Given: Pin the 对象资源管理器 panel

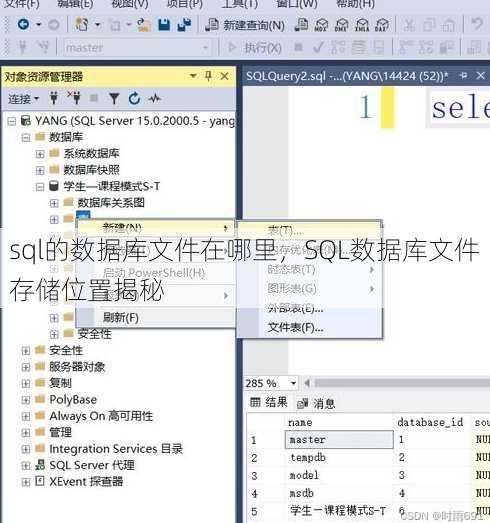Looking at the screenshot, I should (x=208, y=76).
